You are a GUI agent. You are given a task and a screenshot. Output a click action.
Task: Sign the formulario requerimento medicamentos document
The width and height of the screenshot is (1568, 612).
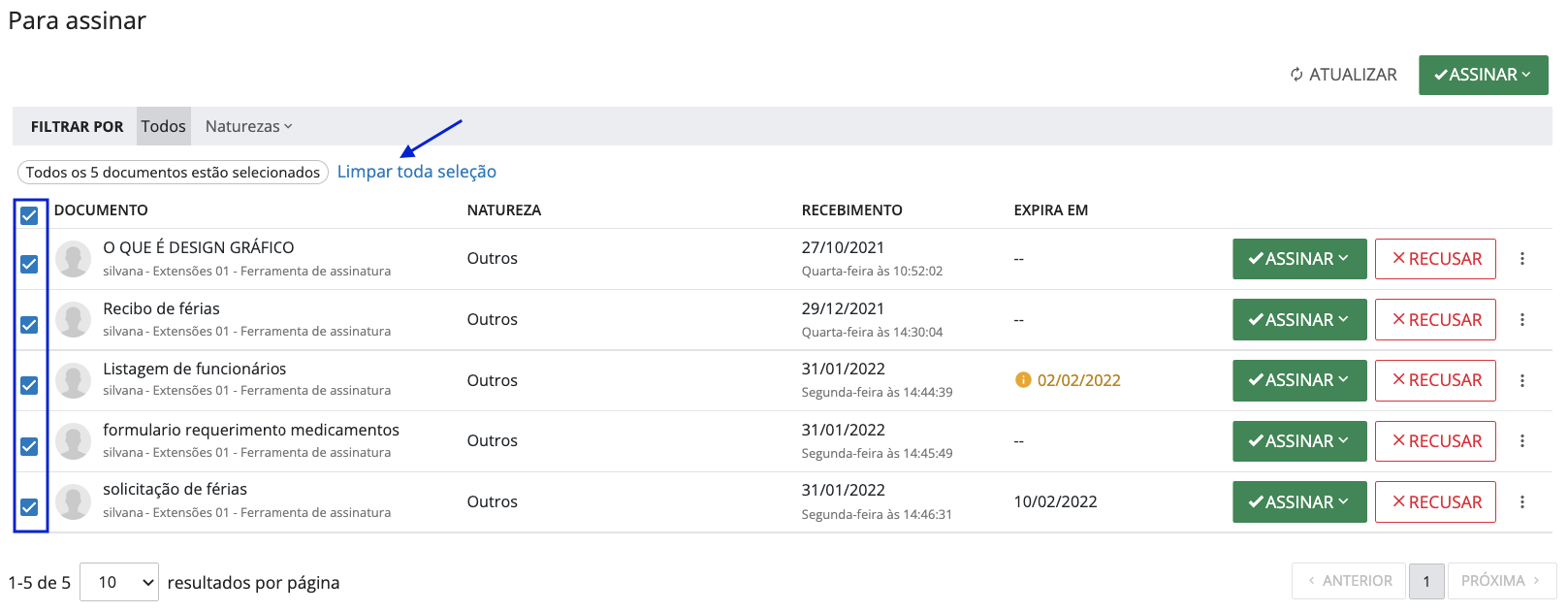tap(1298, 441)
